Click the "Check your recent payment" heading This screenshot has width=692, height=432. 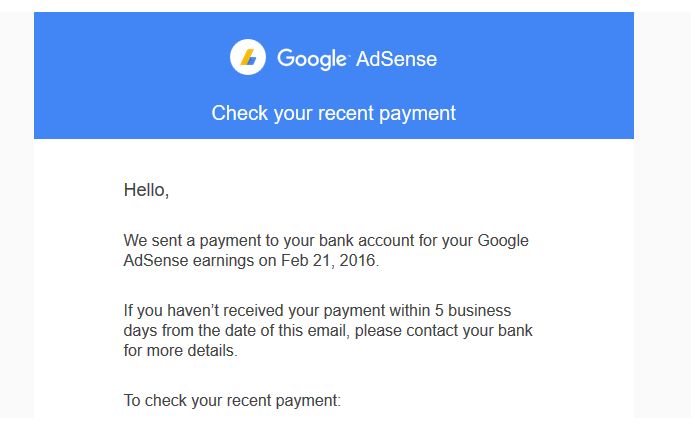click(333, 113)
